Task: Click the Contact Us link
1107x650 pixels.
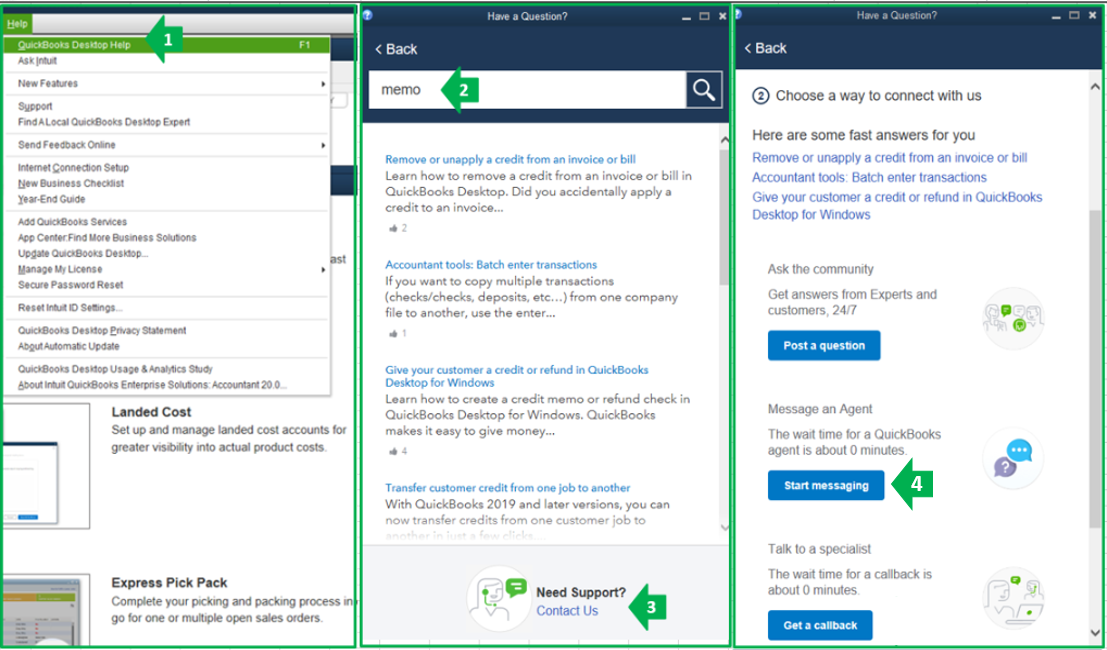Action: pyautogui.click(x=567, y=611)
